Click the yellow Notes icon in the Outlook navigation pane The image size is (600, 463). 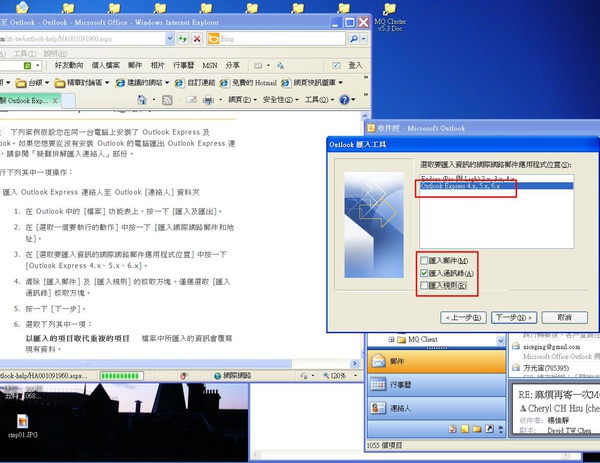tap(465, 429)
